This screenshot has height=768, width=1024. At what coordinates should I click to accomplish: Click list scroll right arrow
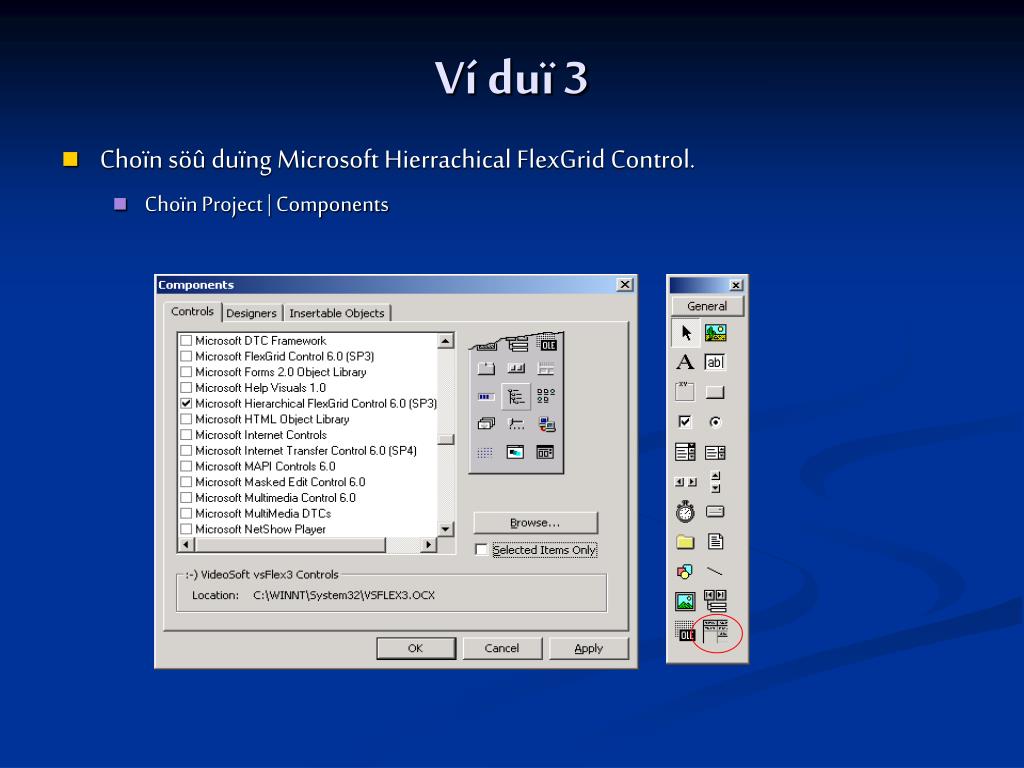tap(428, 544)
